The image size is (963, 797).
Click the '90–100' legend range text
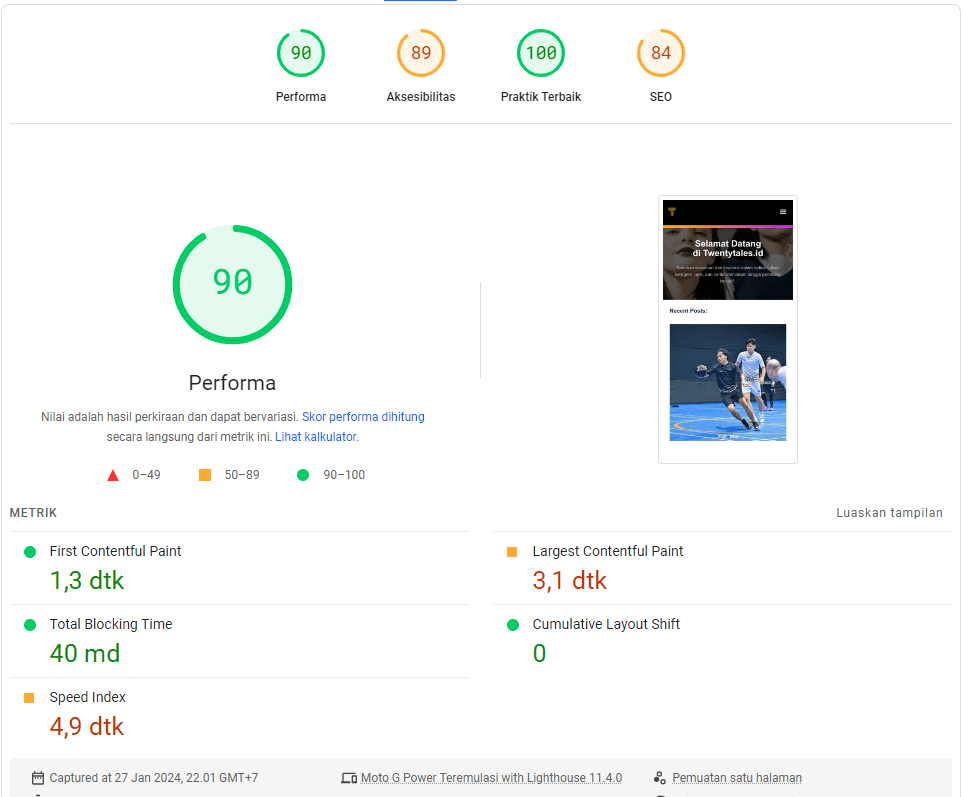point(344,475)
